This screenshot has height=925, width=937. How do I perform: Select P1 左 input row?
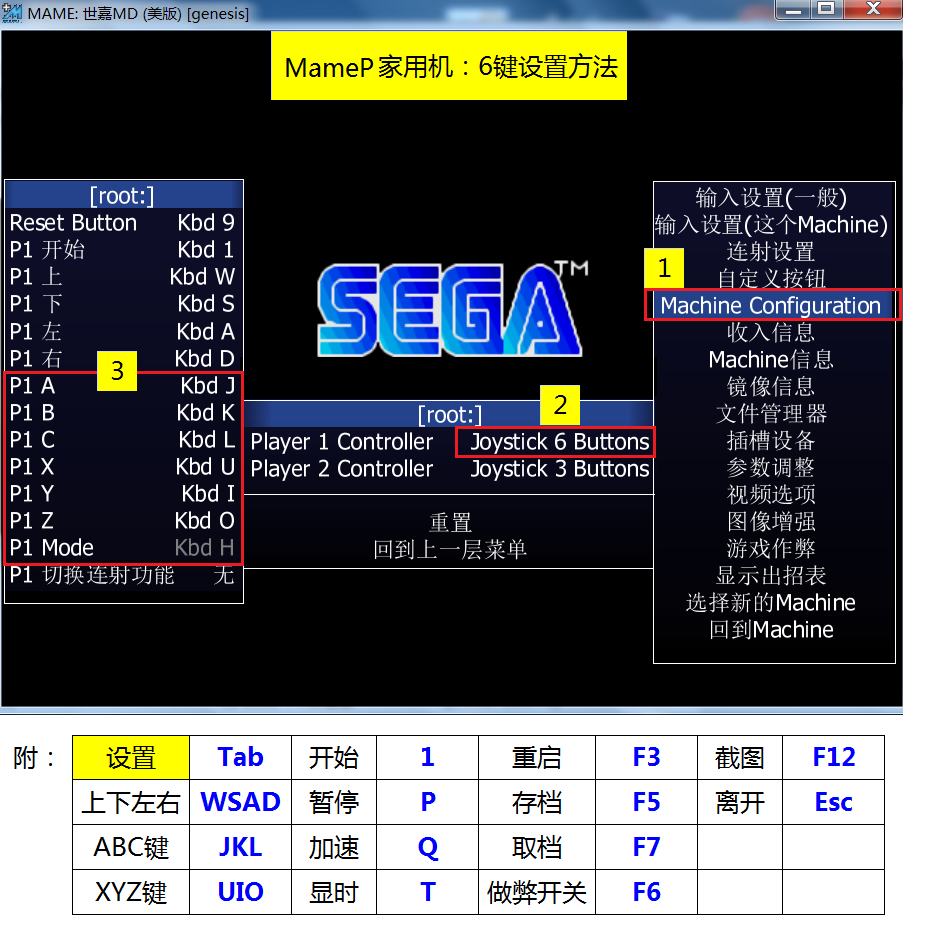click(123, 331)
